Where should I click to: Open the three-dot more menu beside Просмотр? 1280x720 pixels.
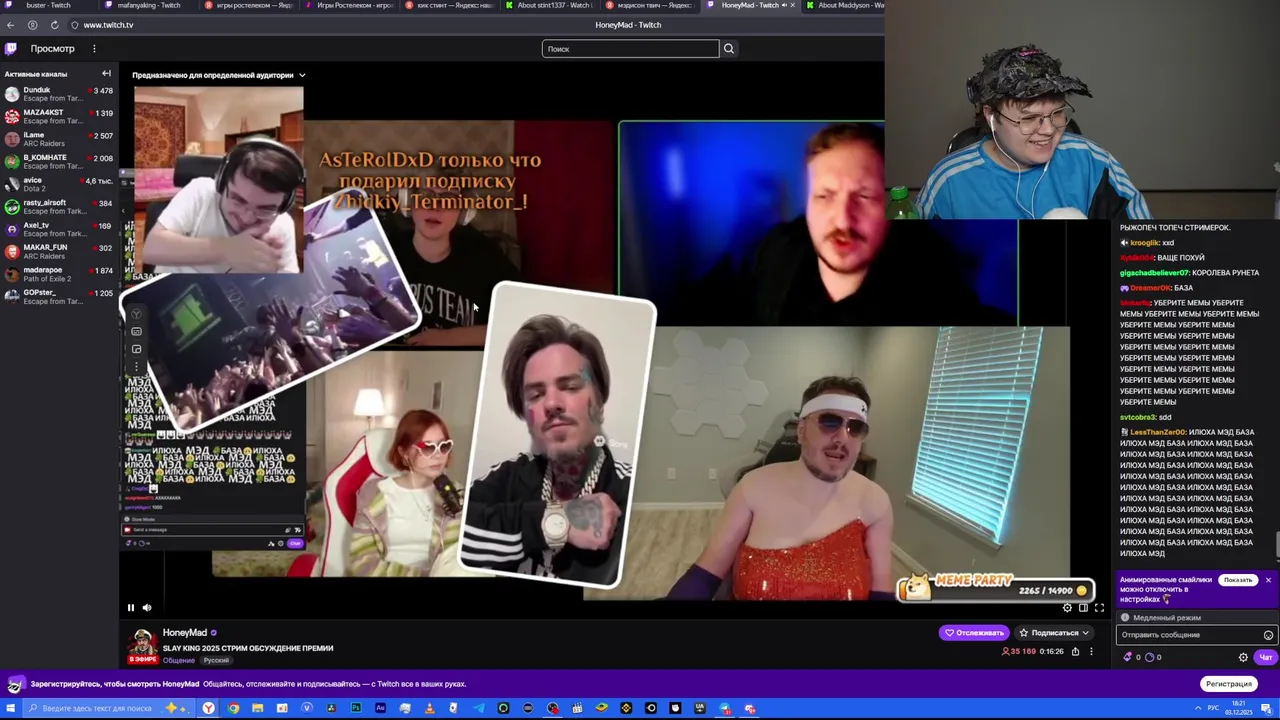pos(94,48)
